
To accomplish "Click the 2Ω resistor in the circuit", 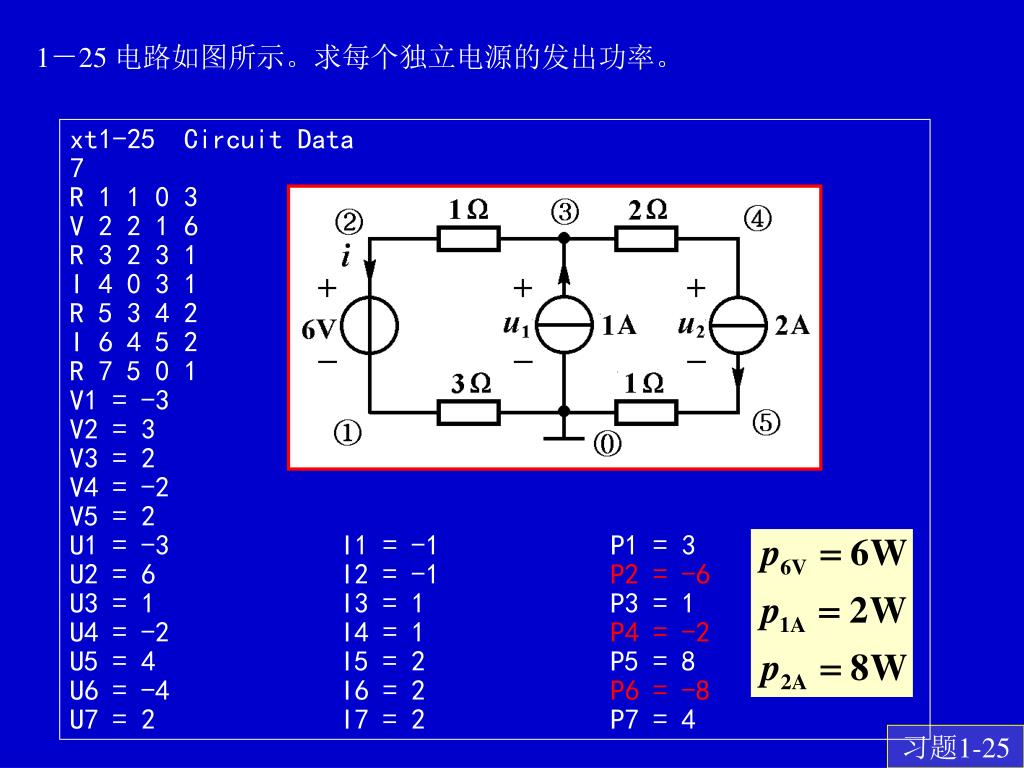I will (646, 238).
